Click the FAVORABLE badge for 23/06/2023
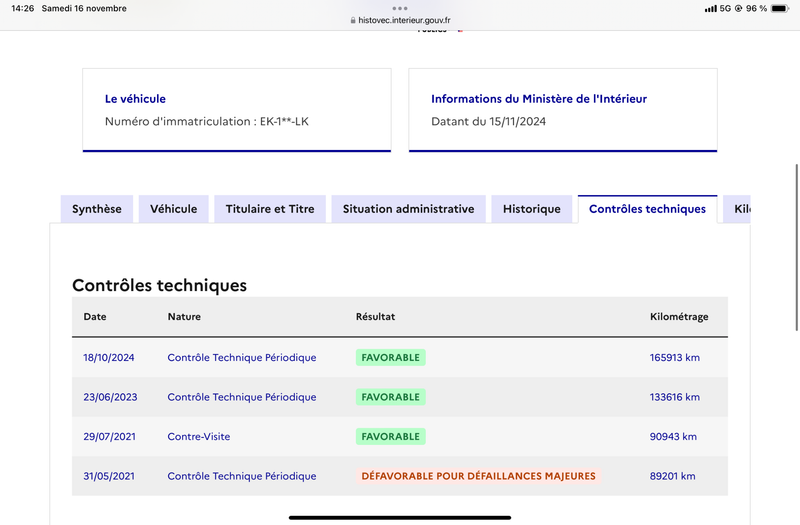Image resolution: width=800 pixels, height=525 pixels. [391, 397]
